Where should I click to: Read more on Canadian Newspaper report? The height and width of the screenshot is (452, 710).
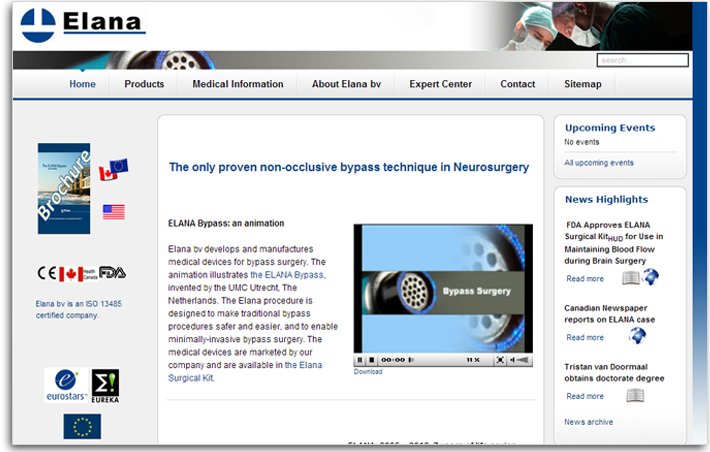tap(585, 337)
